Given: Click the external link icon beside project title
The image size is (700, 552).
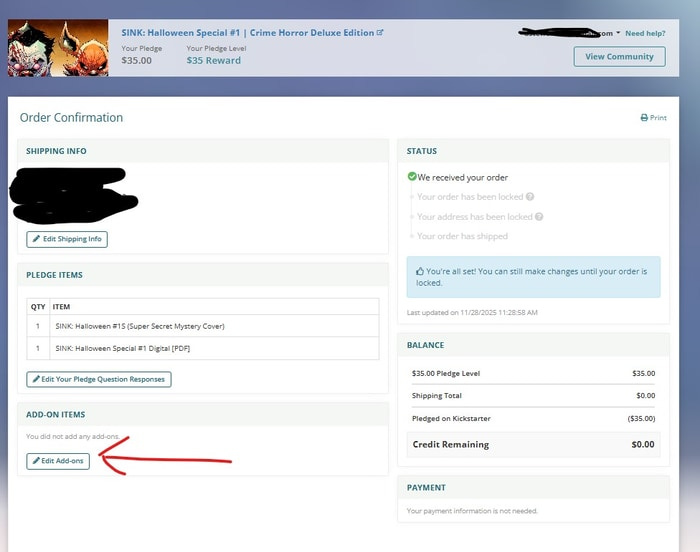Looking at the screenshot, I should click(380, 32).
